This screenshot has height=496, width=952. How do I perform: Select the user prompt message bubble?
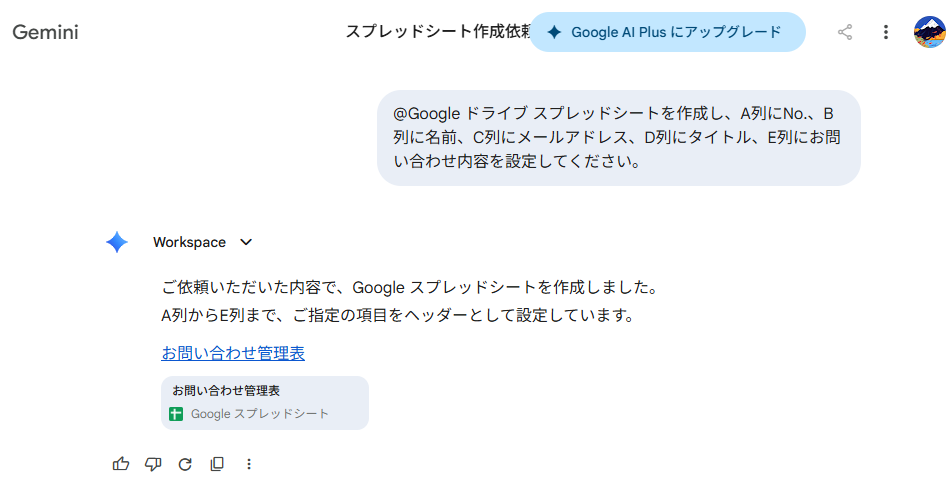618,138
